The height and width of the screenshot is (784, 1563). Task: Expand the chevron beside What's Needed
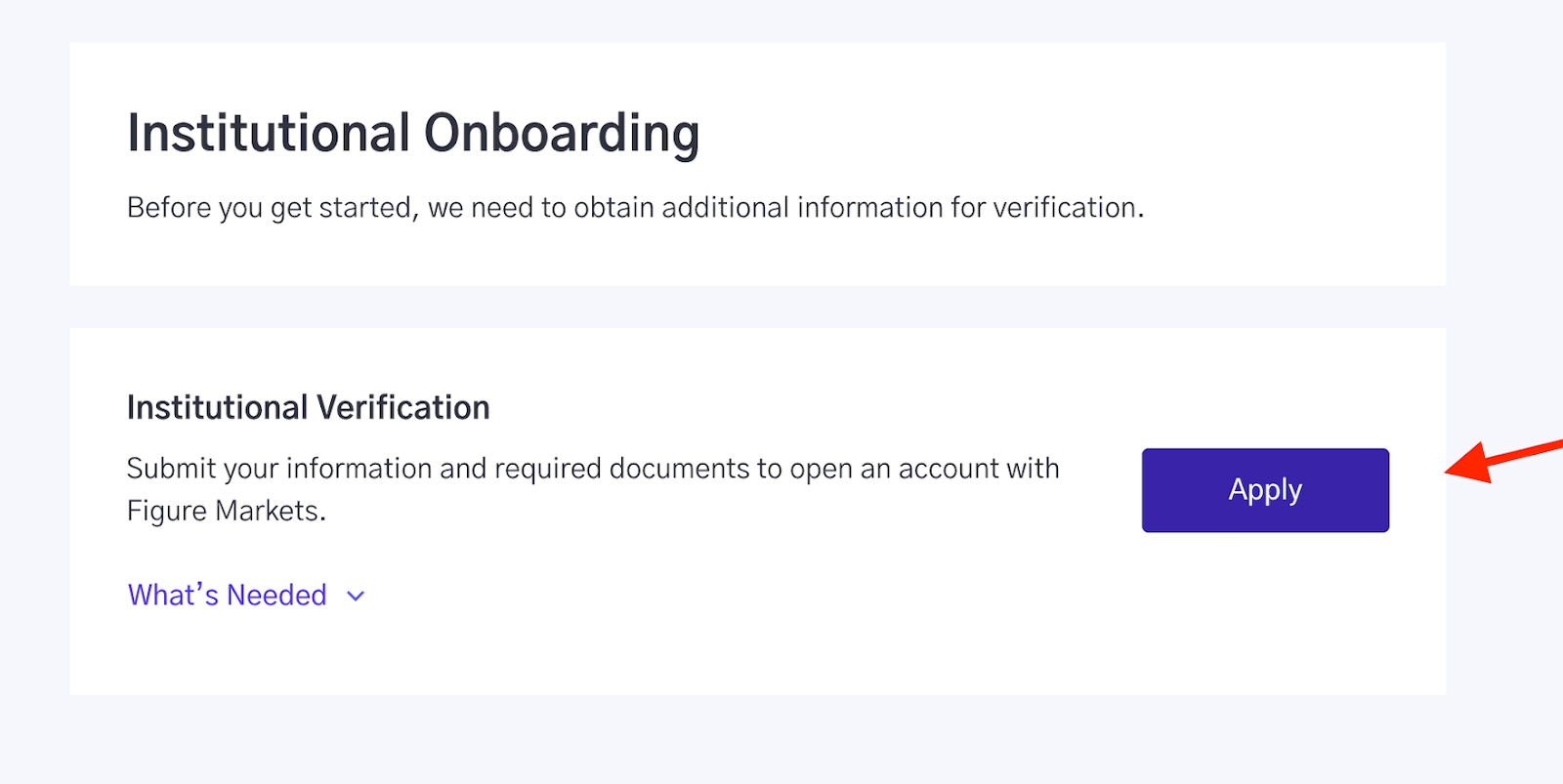click(356, 597)
